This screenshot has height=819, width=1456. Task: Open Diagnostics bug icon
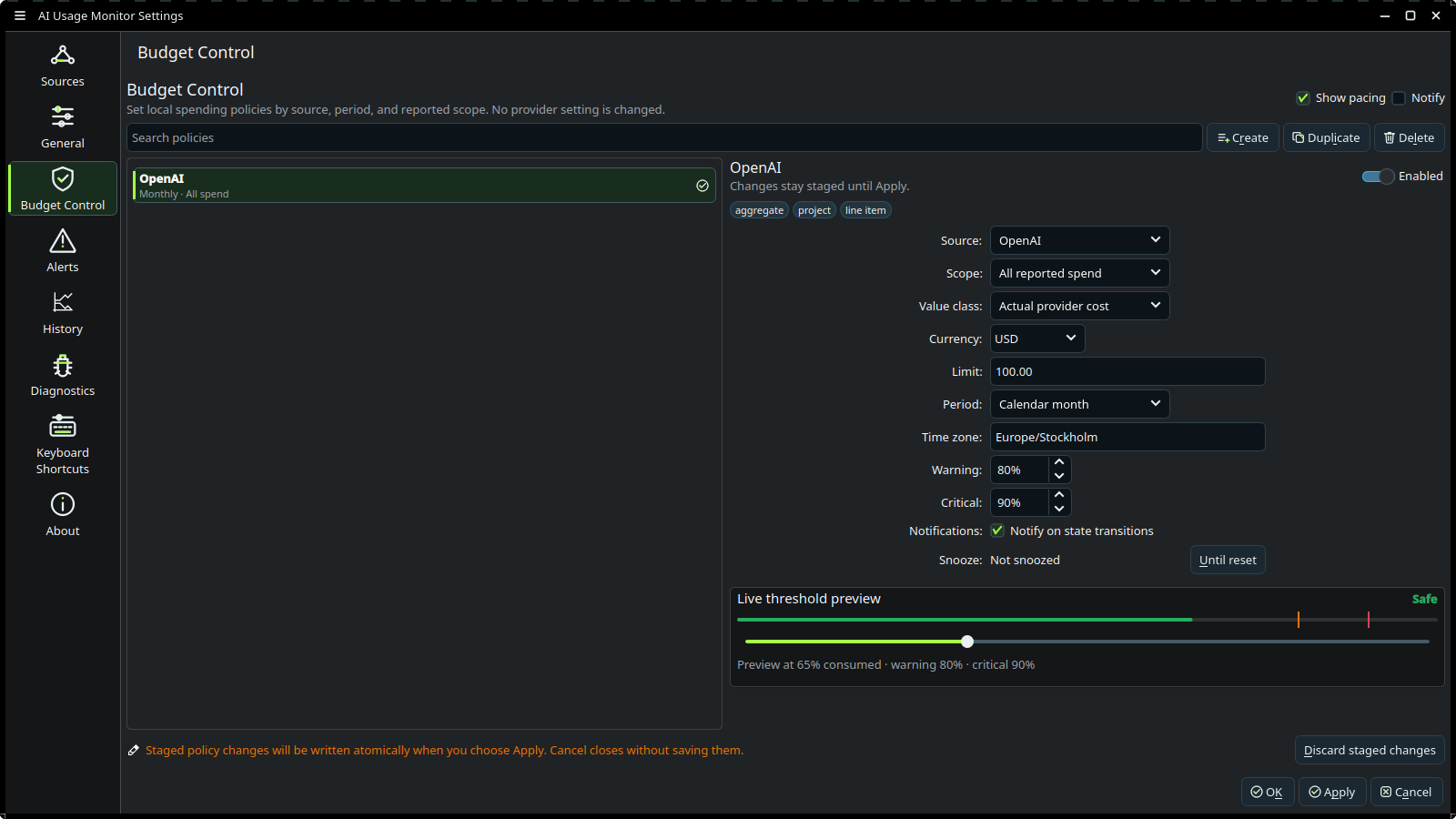point(63,365)
